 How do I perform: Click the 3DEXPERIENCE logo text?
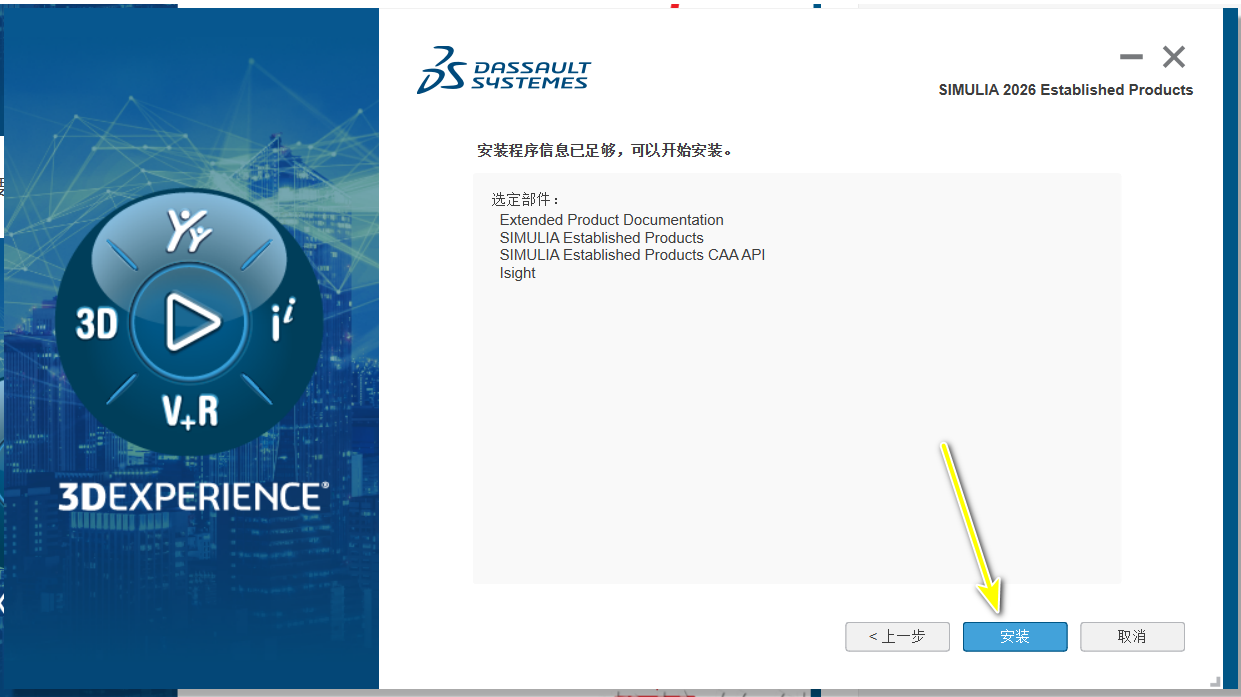[193, 496]
